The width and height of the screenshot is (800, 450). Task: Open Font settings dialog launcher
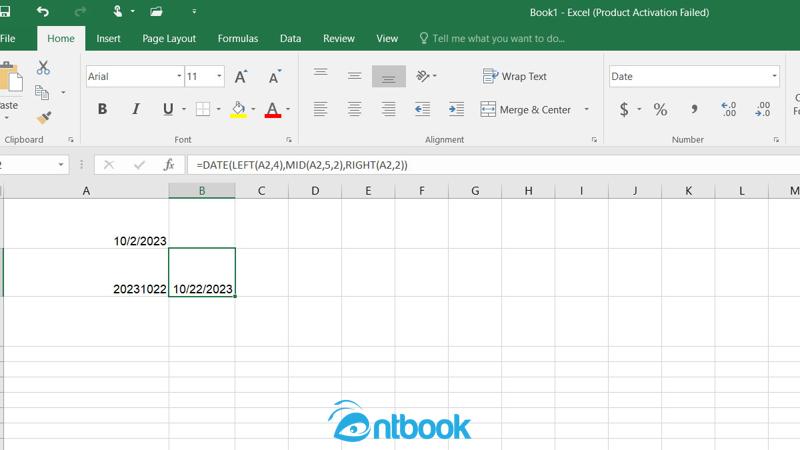point(289,140)
